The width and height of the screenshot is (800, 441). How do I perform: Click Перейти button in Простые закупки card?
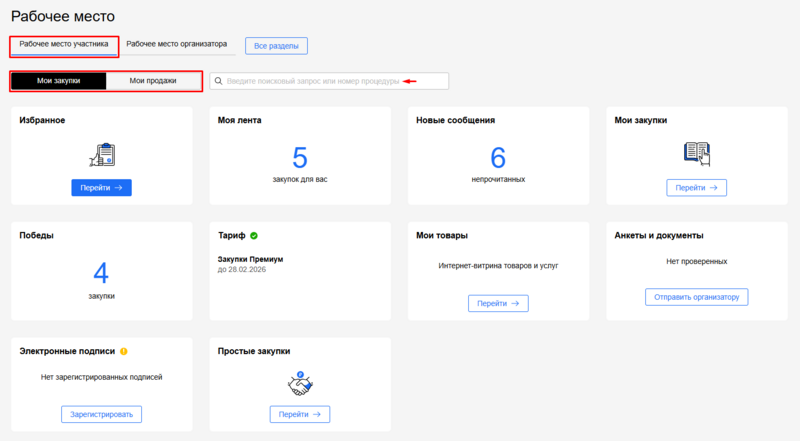click(300, 414)
